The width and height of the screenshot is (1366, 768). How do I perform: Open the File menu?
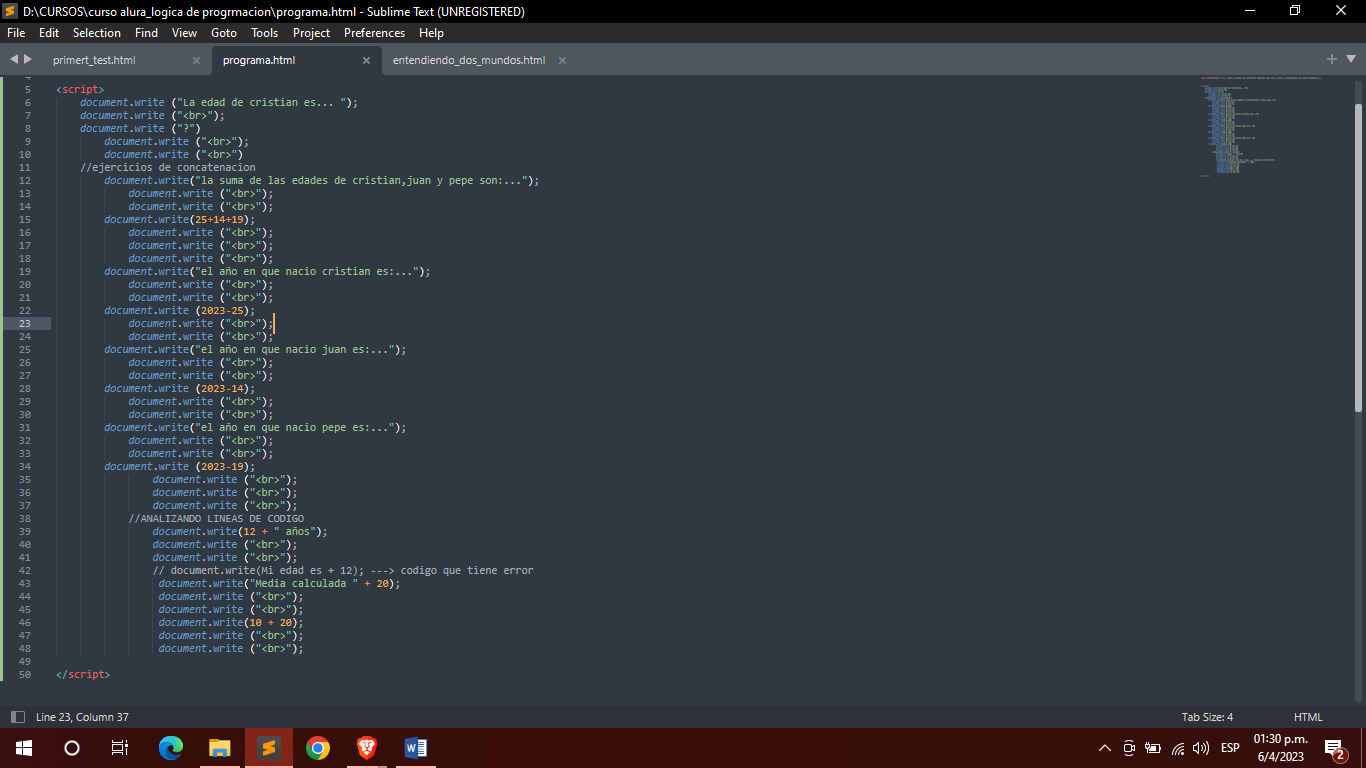[16, 33]
